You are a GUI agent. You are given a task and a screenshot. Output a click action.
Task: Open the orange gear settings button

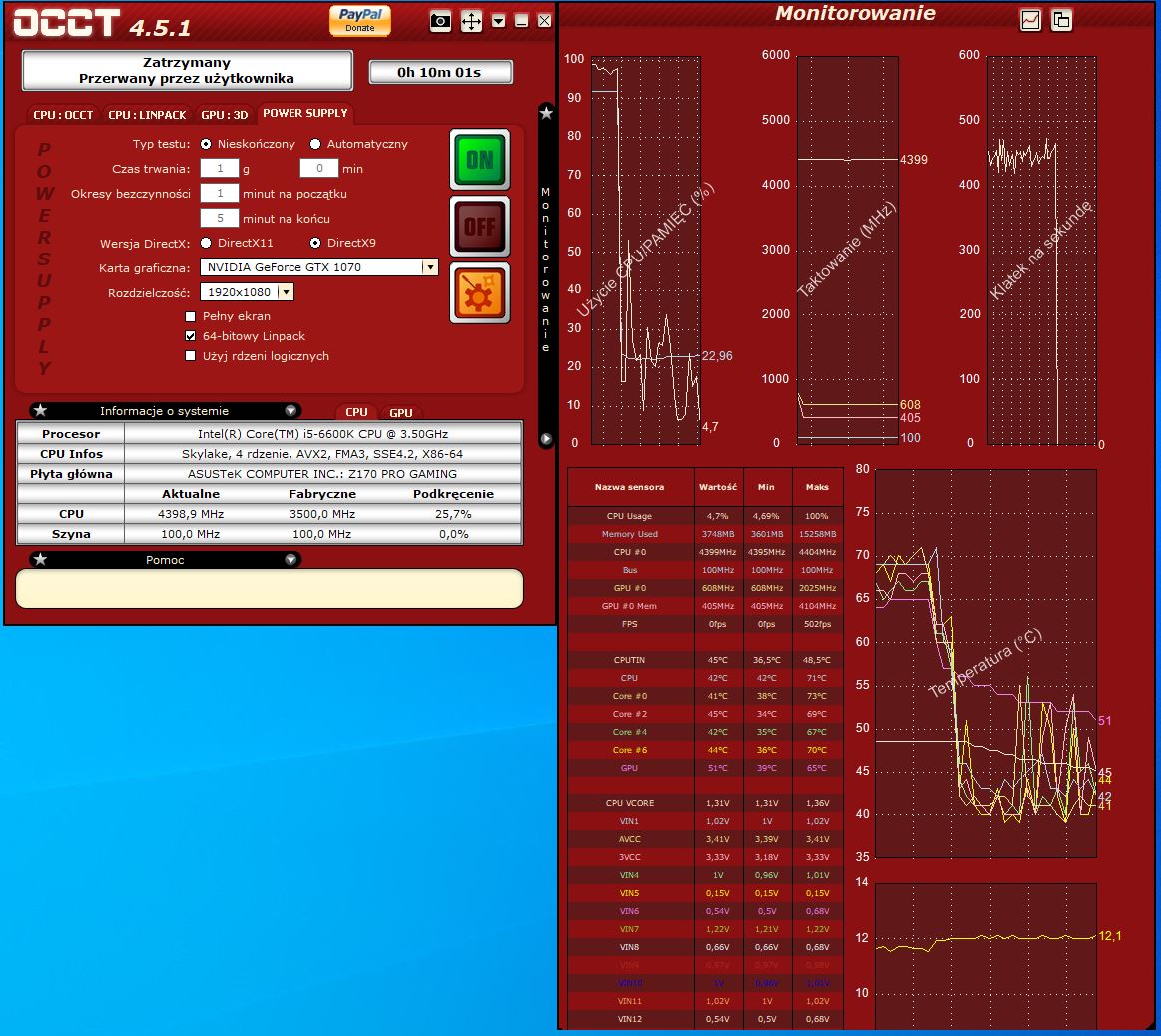[480, 292]
